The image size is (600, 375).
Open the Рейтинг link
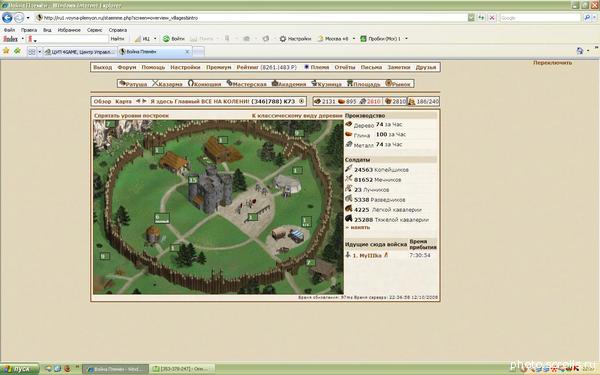248,67
